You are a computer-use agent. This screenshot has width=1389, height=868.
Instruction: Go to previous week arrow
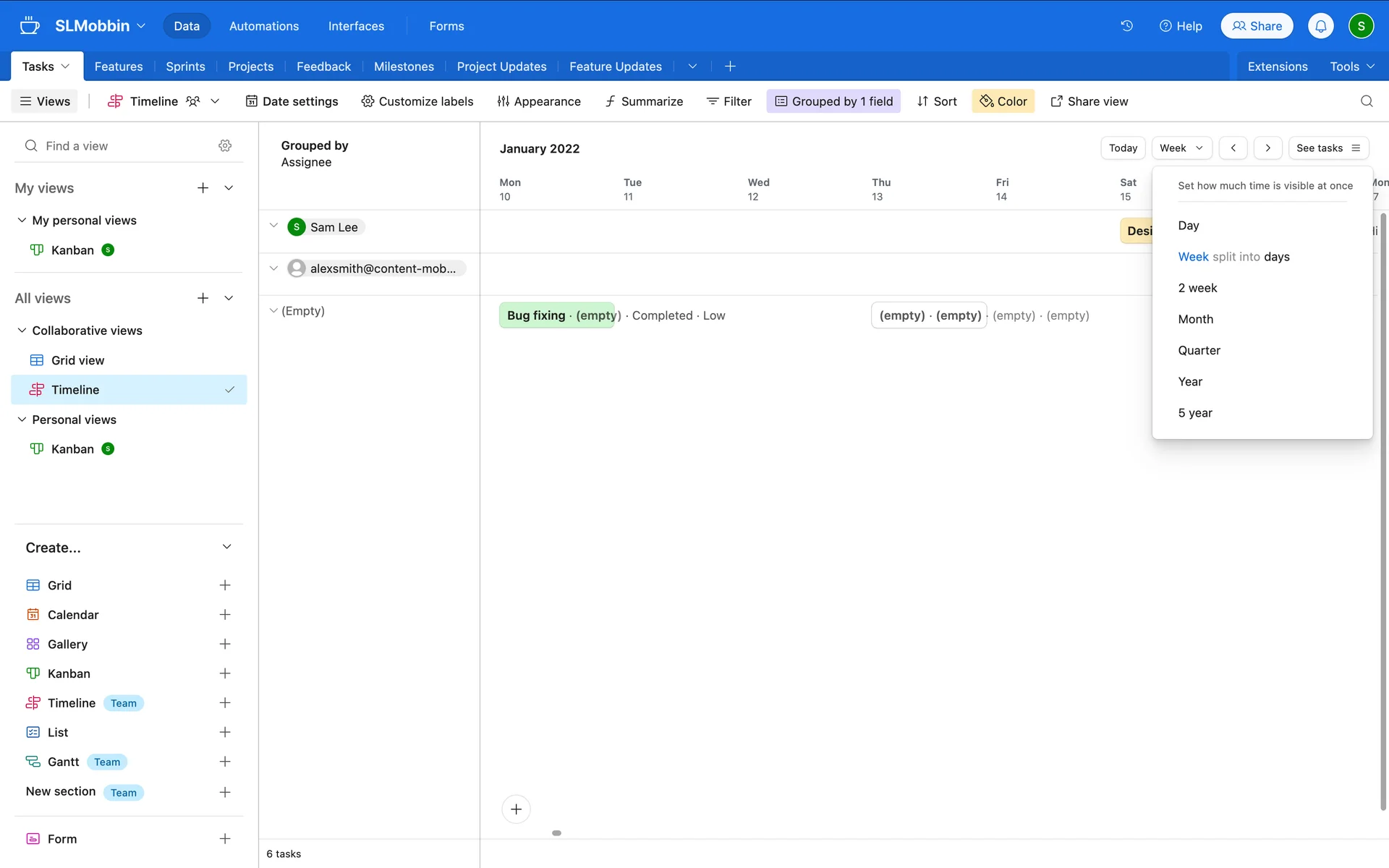point(1233,148)
